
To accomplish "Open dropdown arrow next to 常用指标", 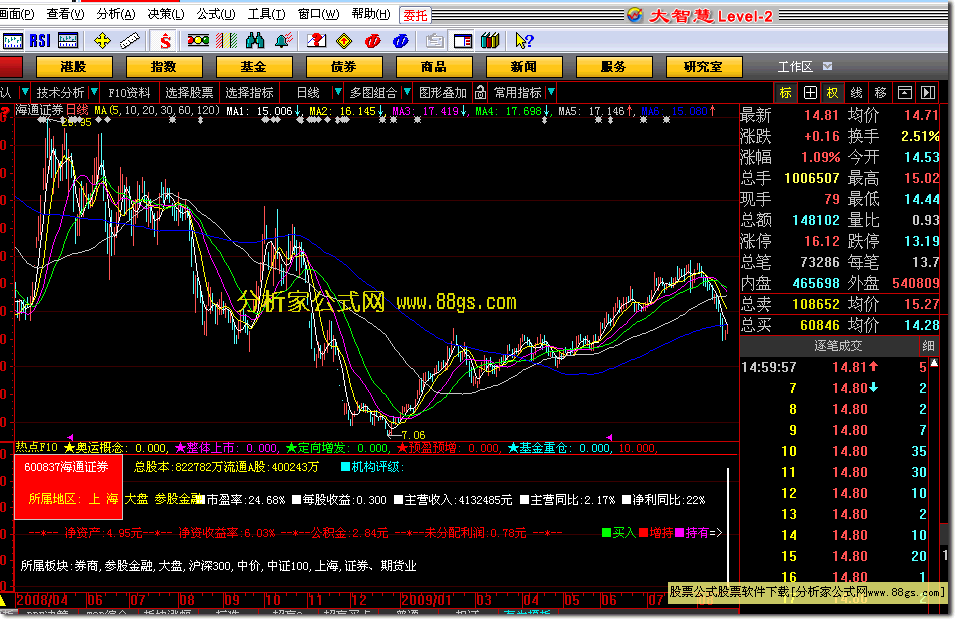I will tap(551, 92).
